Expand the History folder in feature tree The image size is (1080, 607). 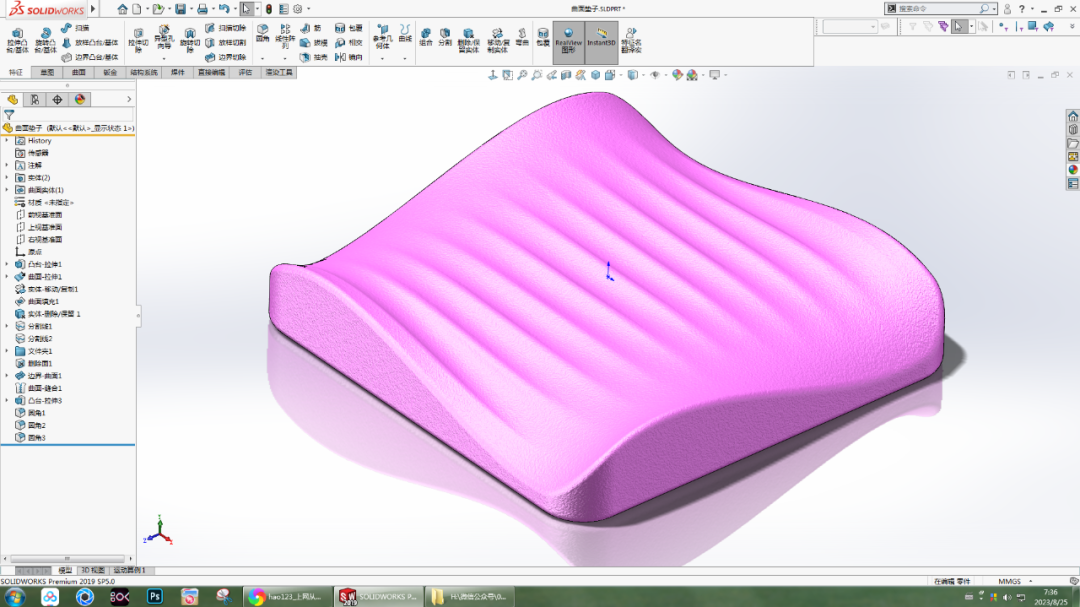pyautogui.click(x=8, y=140)
